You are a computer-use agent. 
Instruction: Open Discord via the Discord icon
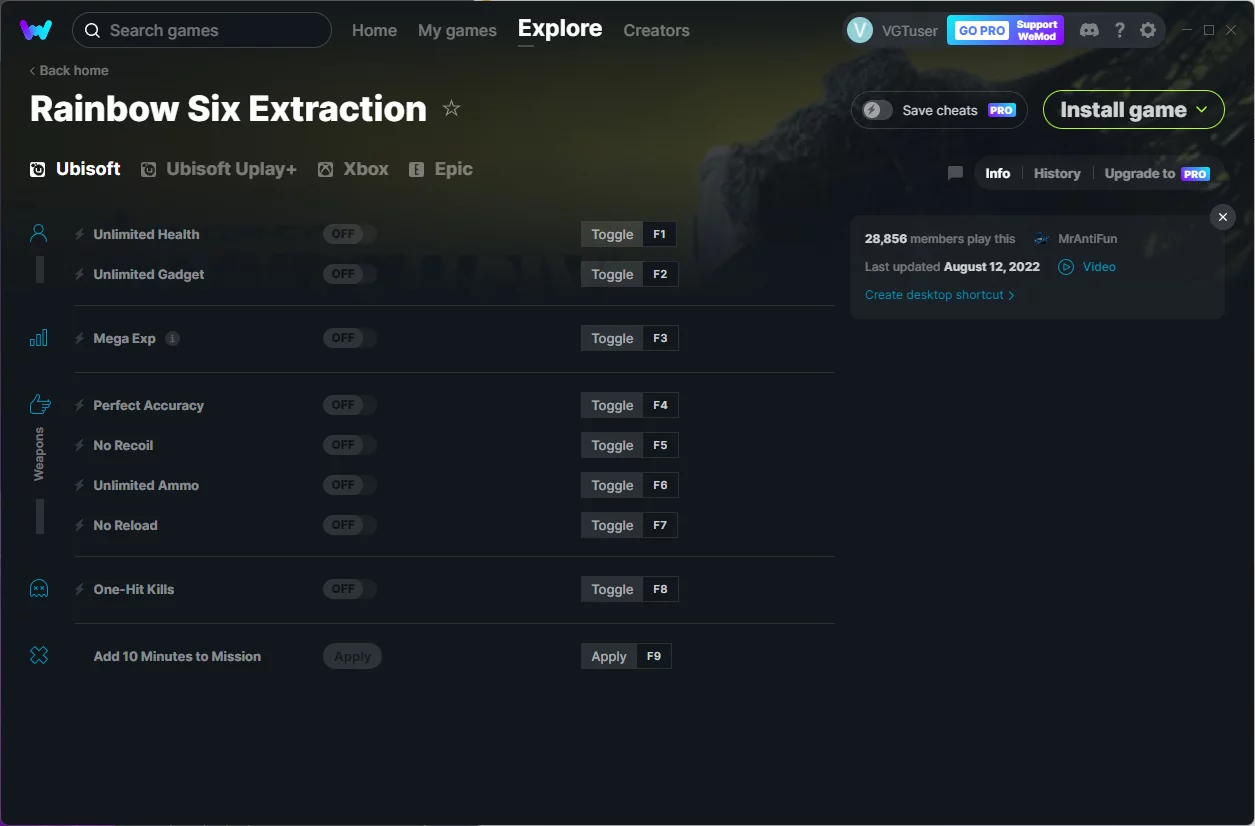[1089, 30]
